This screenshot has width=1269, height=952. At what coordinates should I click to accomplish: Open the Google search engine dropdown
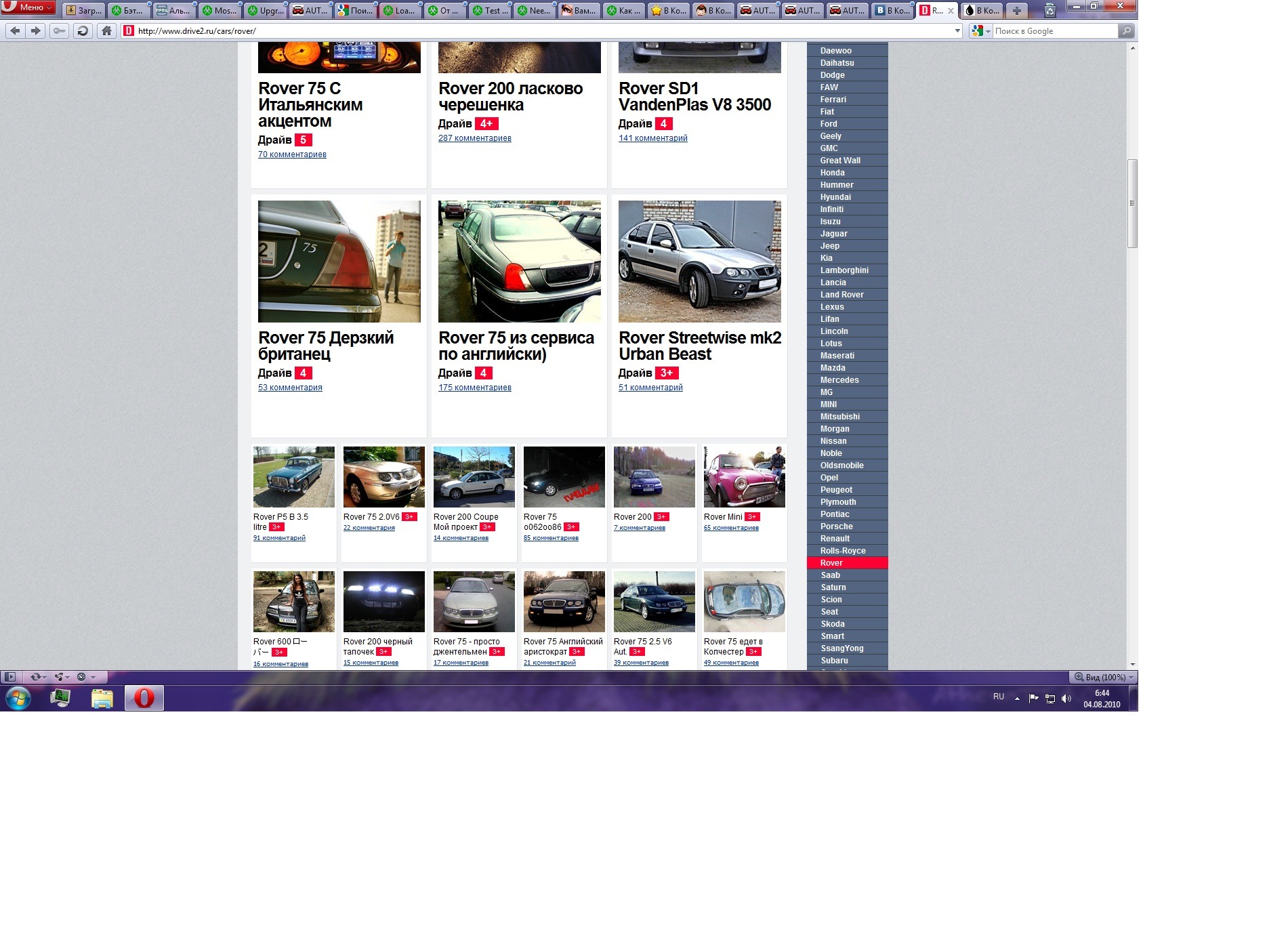click(x=980, y=30)
